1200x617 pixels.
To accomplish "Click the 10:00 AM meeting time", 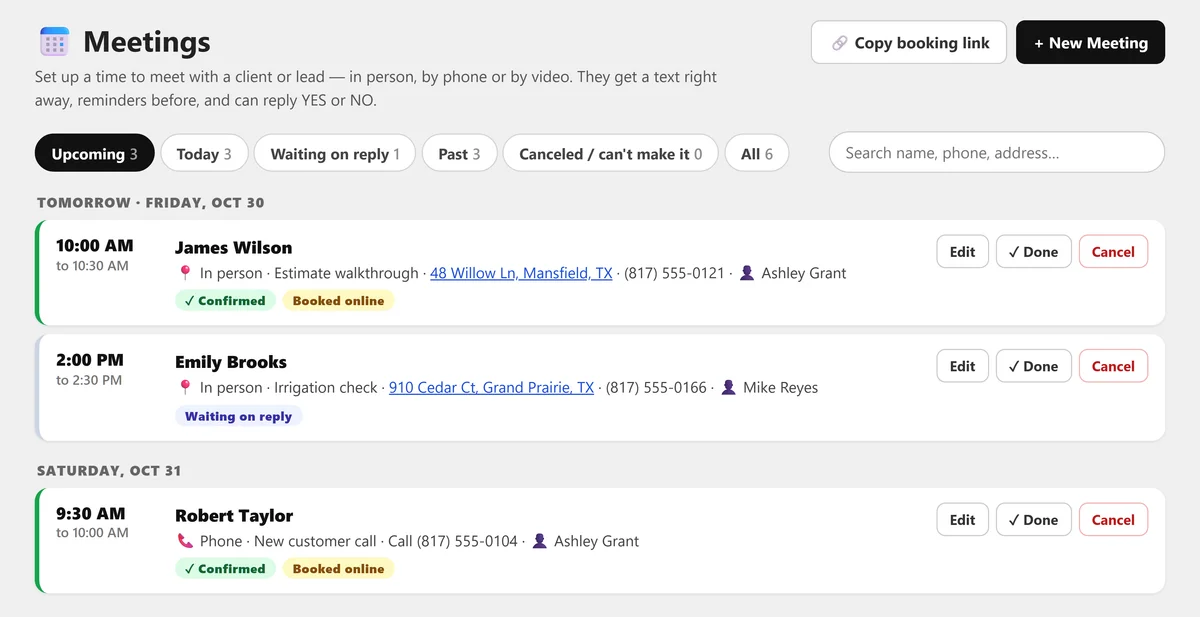I will [x=94, y=245].
